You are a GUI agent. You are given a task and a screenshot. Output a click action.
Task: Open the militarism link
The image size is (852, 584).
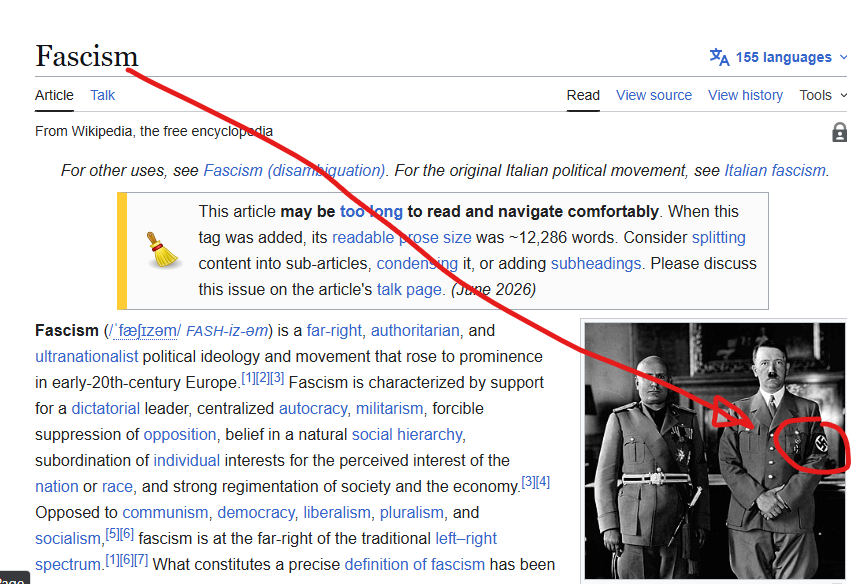[x=389, y=409]
